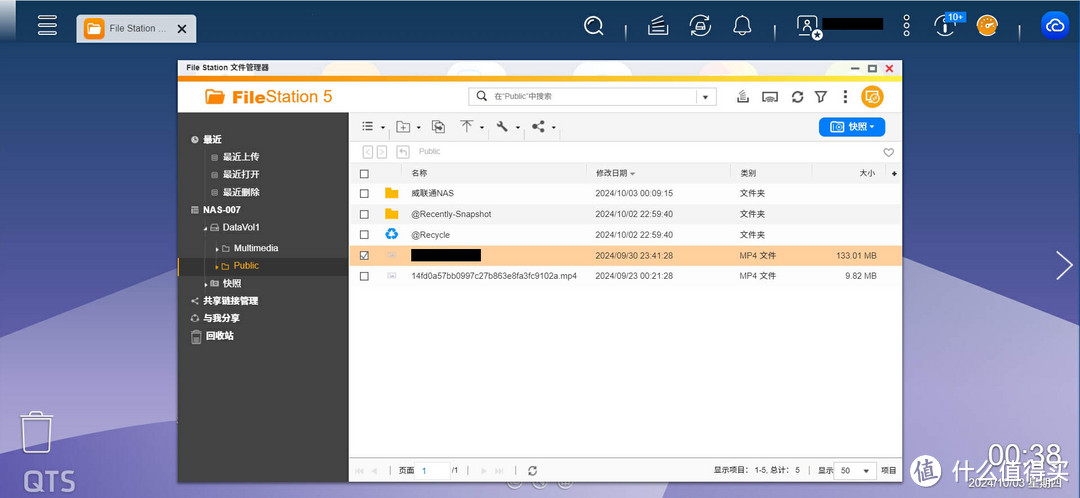This screenshot has height=498, width=1080.
Task: Click the search field in Public
Action: (x=593, y=96)
